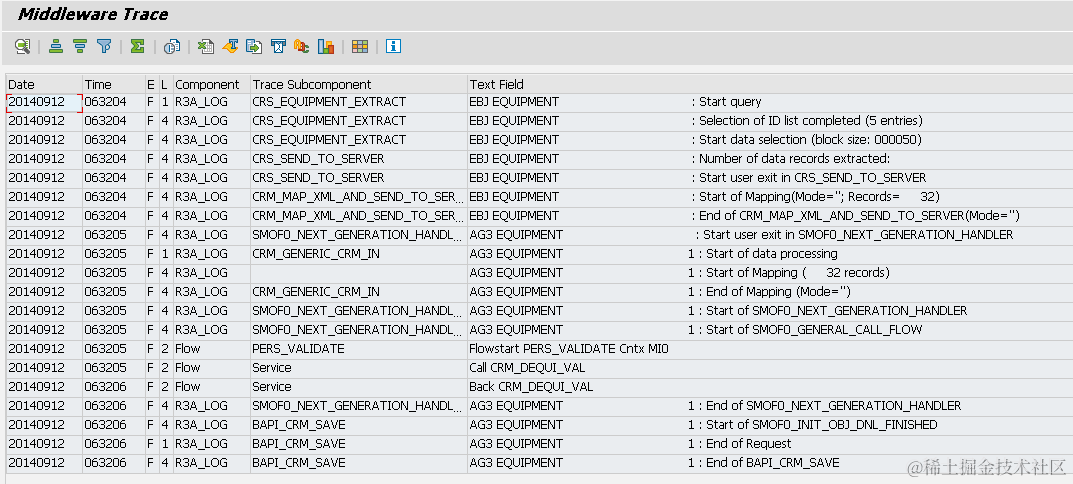Export list with the spreadsheet icon
The image size is (1073, 484).
click(x=205, y=47)
